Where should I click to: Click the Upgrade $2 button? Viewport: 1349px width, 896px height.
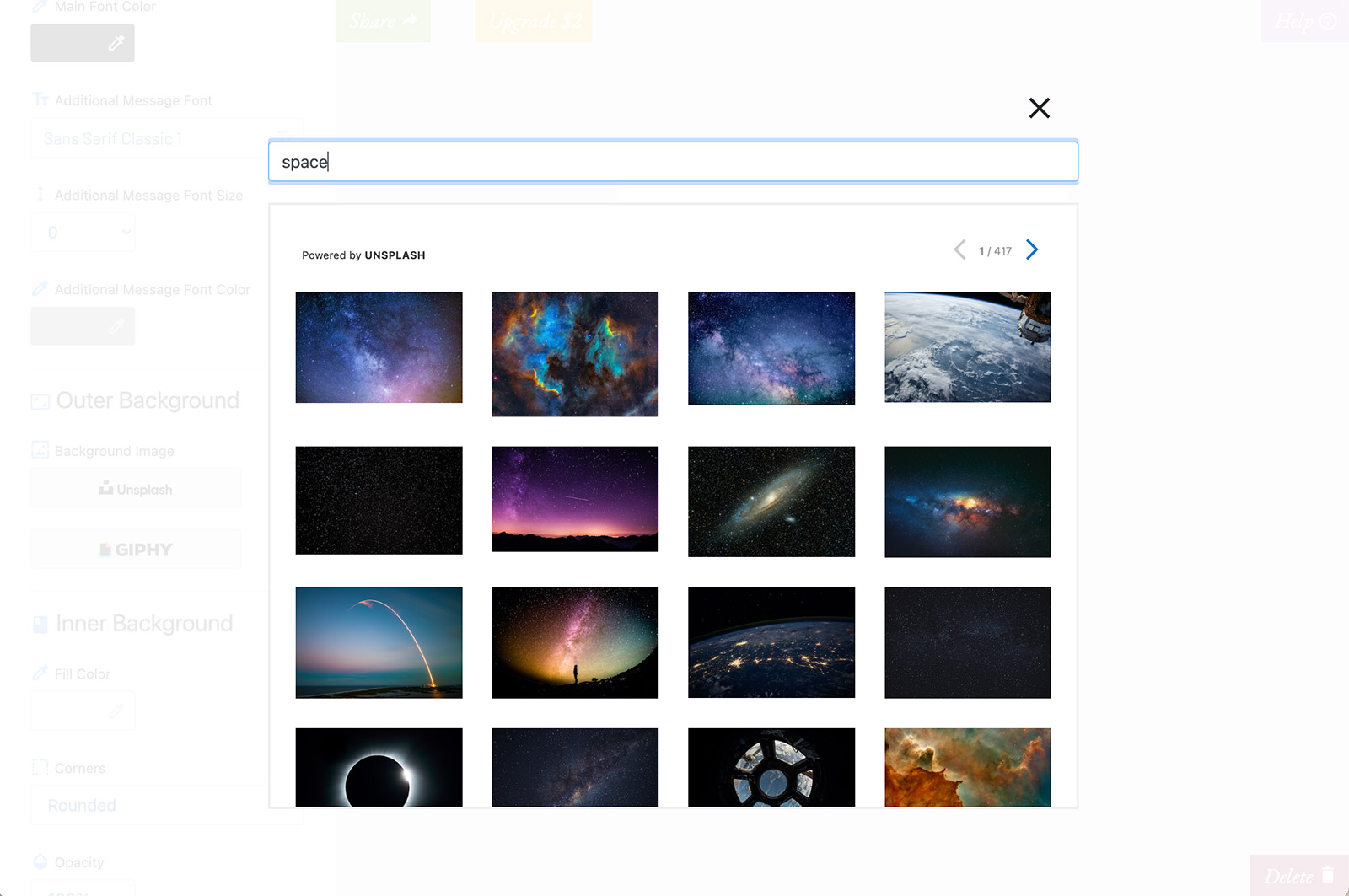coord(534,21)
